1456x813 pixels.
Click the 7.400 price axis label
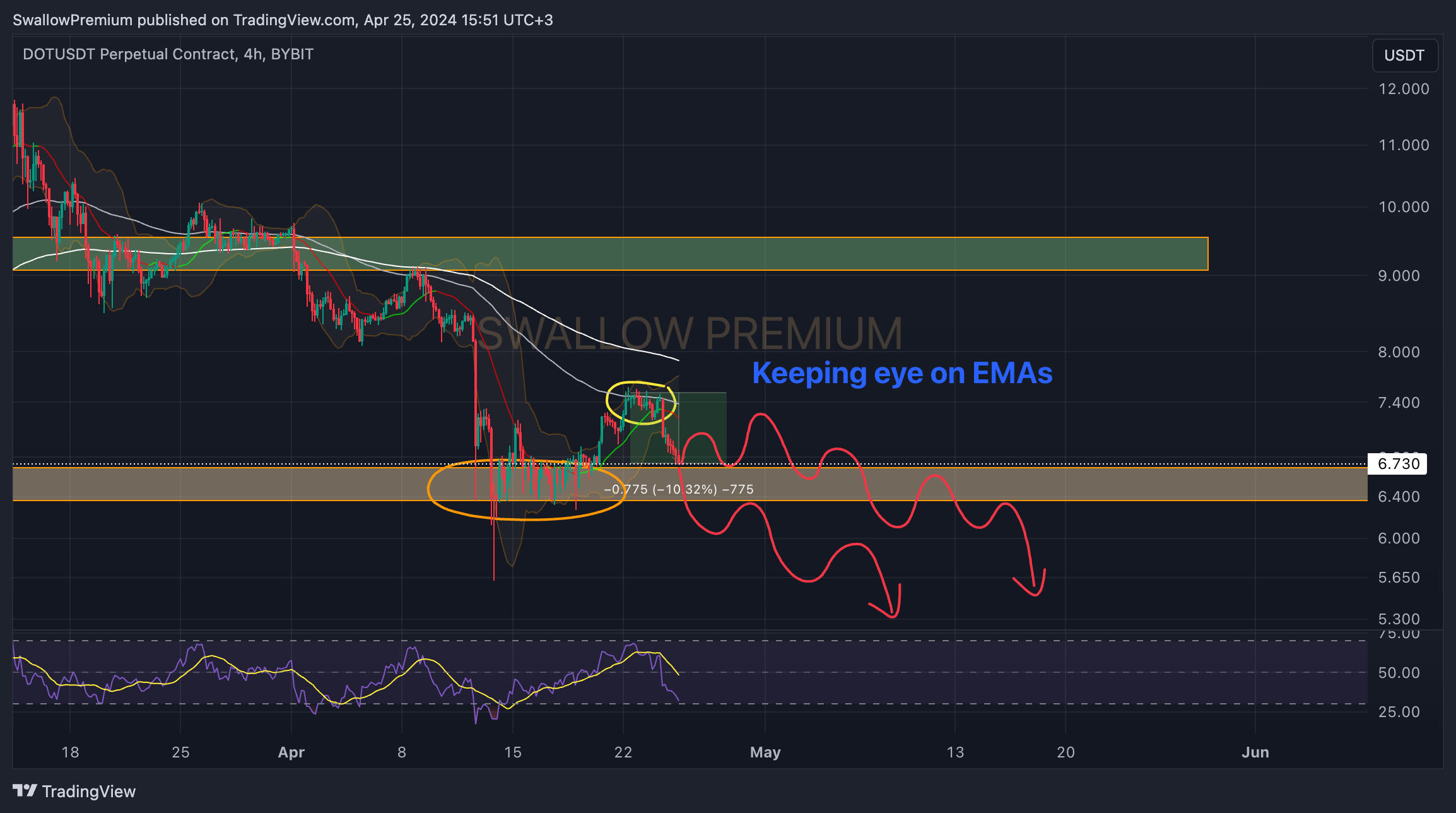click(1399, 403)
